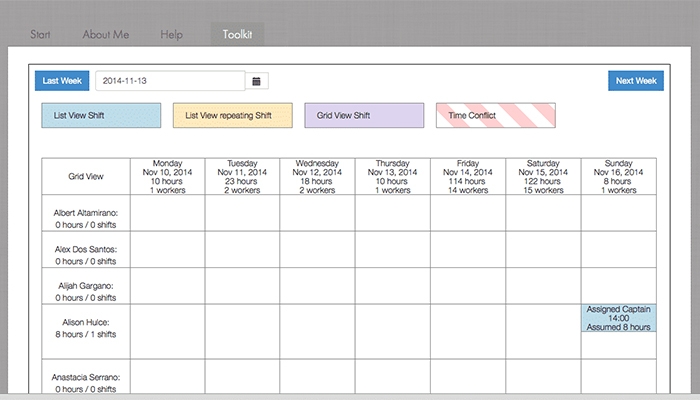Click the Saturday Nov 15 column header
Viewport: 700px width, 400px height.
(543, 176)
